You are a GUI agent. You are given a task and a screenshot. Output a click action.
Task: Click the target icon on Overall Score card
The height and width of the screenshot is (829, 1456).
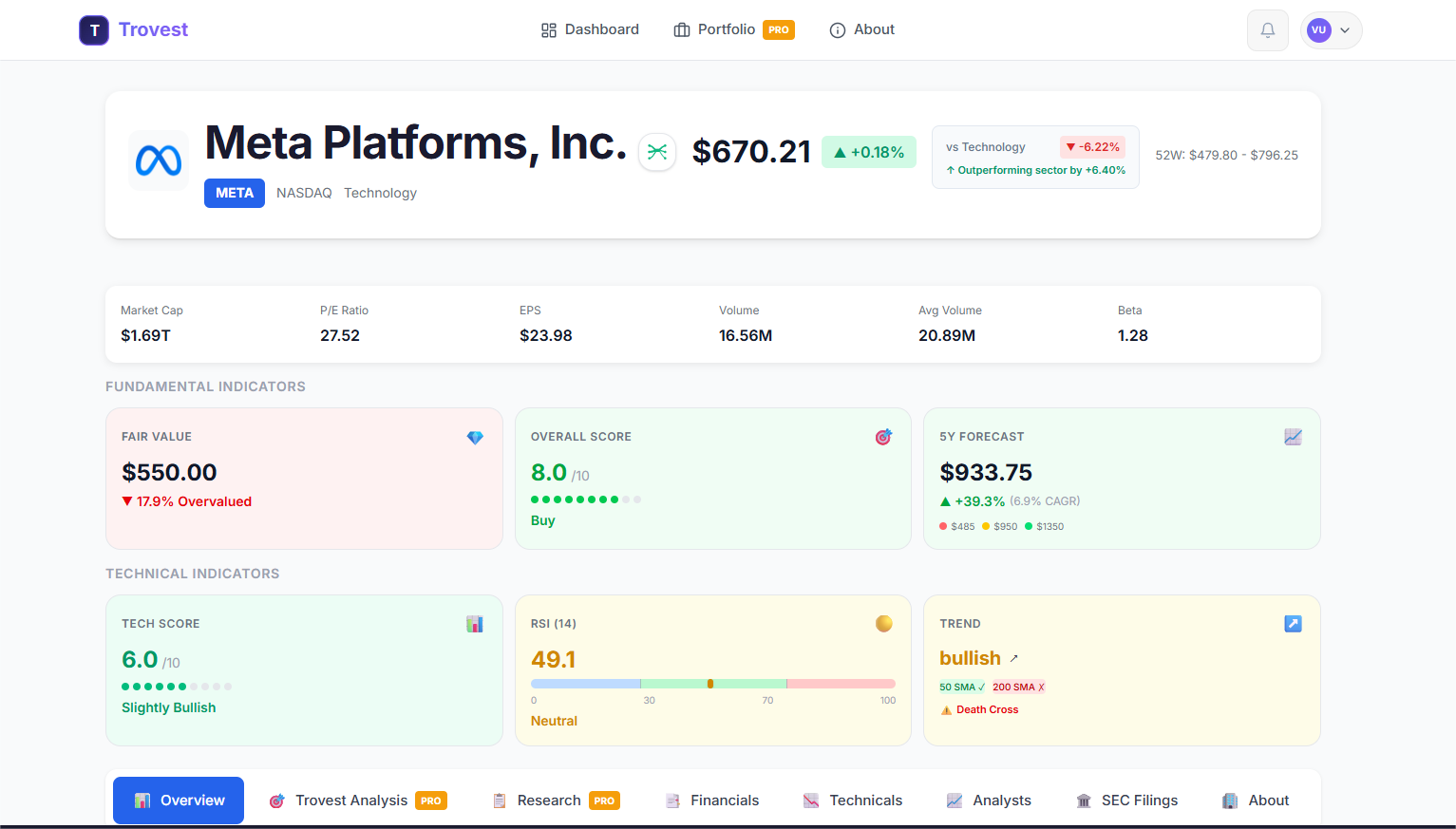(x=883, y=437)
